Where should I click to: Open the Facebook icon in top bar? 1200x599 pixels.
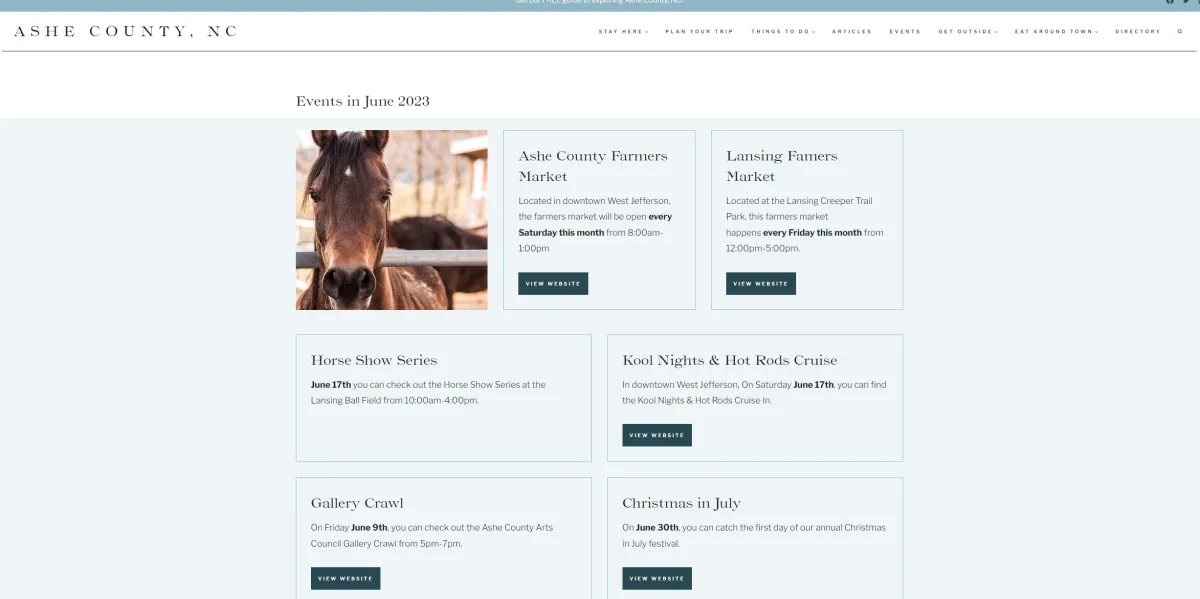point(1170,2)
